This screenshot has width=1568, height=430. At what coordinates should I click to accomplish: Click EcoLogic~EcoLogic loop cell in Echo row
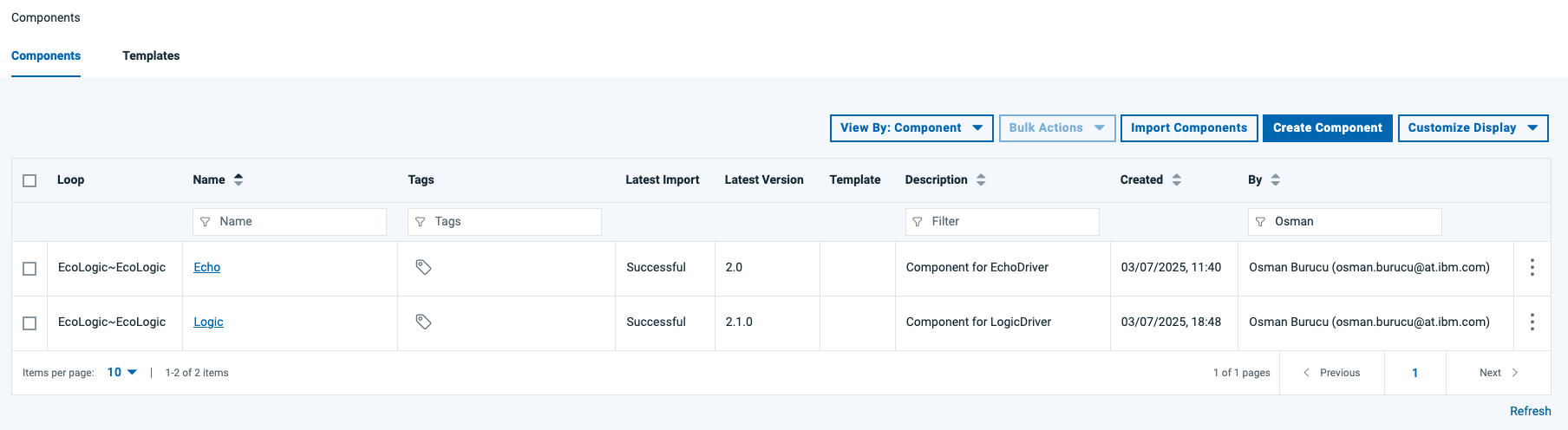[x=112, y=267]
